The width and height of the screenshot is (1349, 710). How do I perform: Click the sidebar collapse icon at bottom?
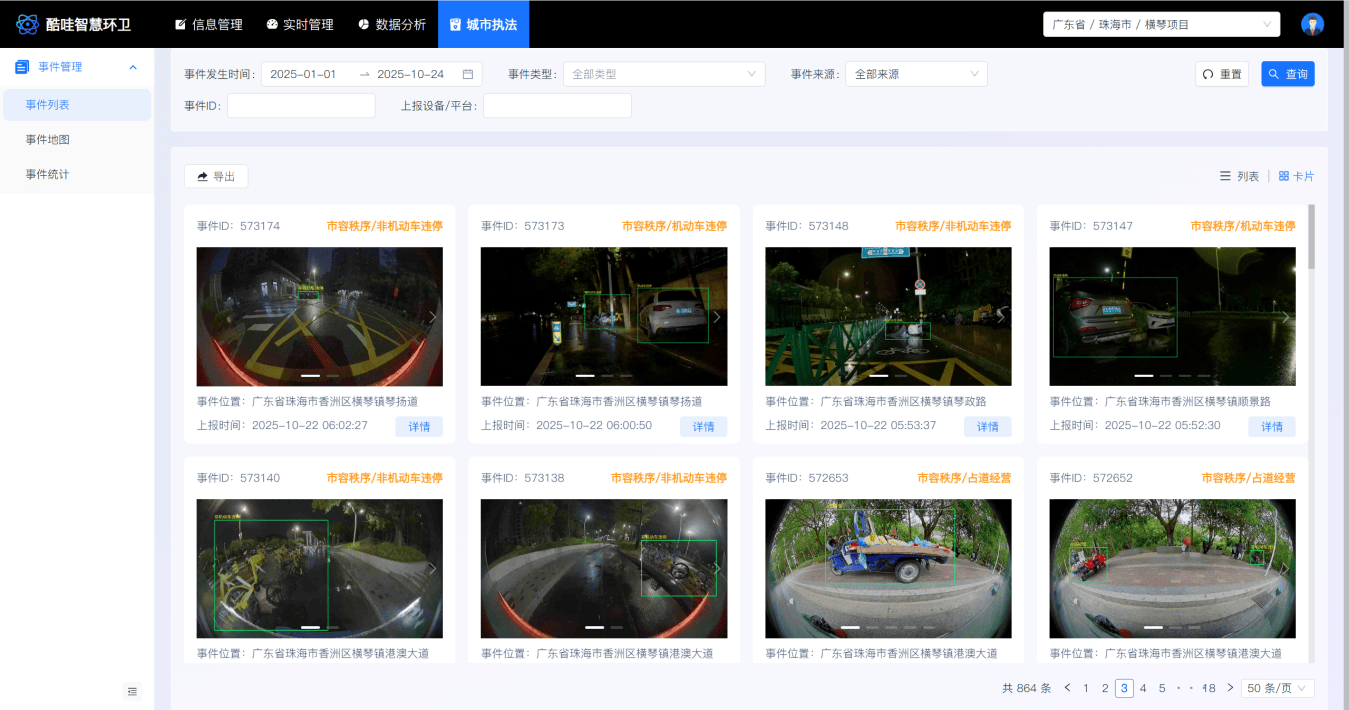click(133, 691)
